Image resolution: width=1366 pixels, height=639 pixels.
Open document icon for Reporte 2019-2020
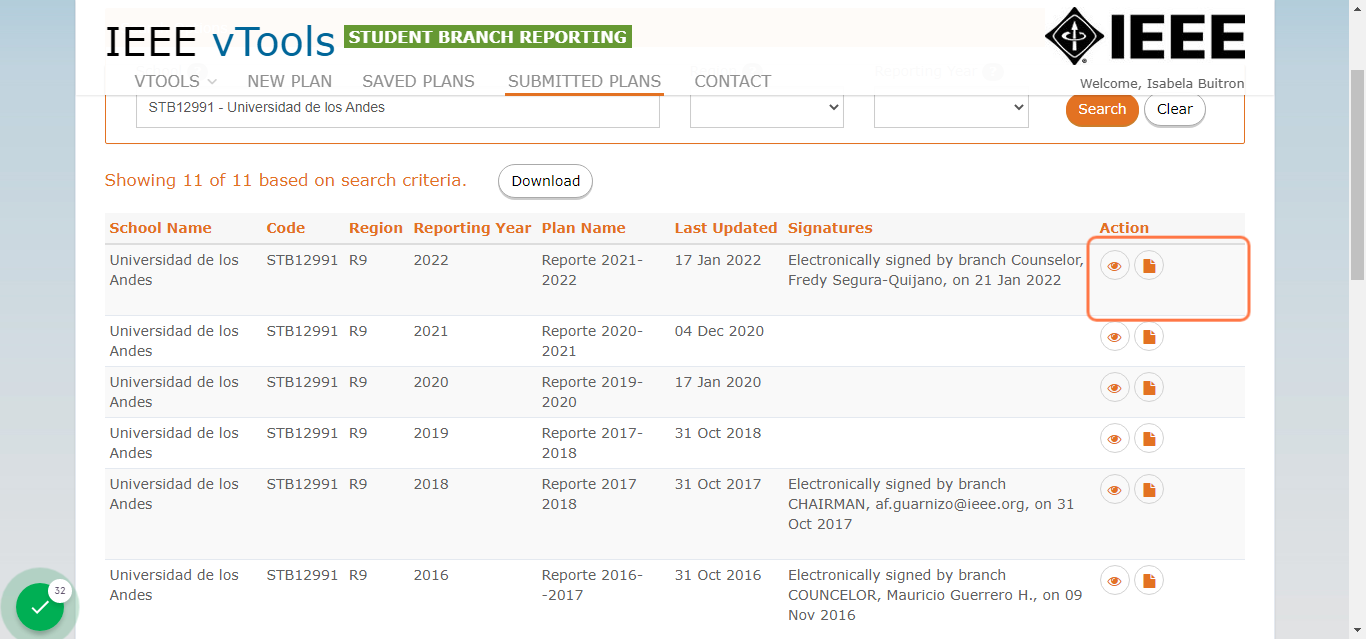click(1149, 388)
